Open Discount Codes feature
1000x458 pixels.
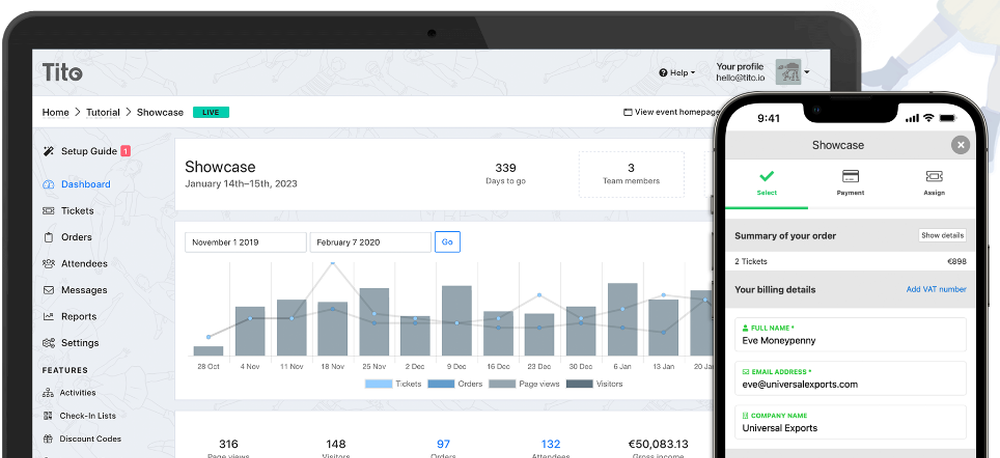(x=91, y=439)
